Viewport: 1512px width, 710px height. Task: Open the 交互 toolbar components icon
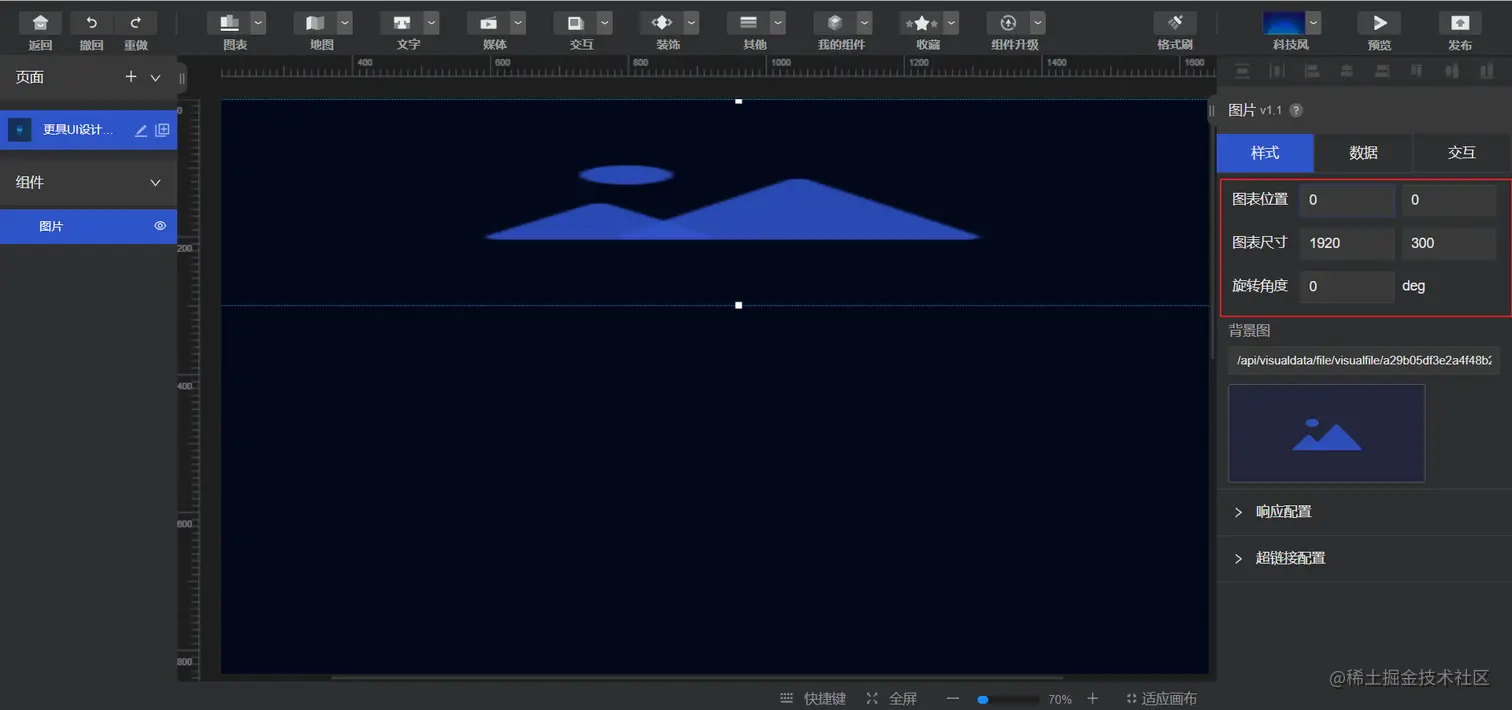[x=575, y=23]
